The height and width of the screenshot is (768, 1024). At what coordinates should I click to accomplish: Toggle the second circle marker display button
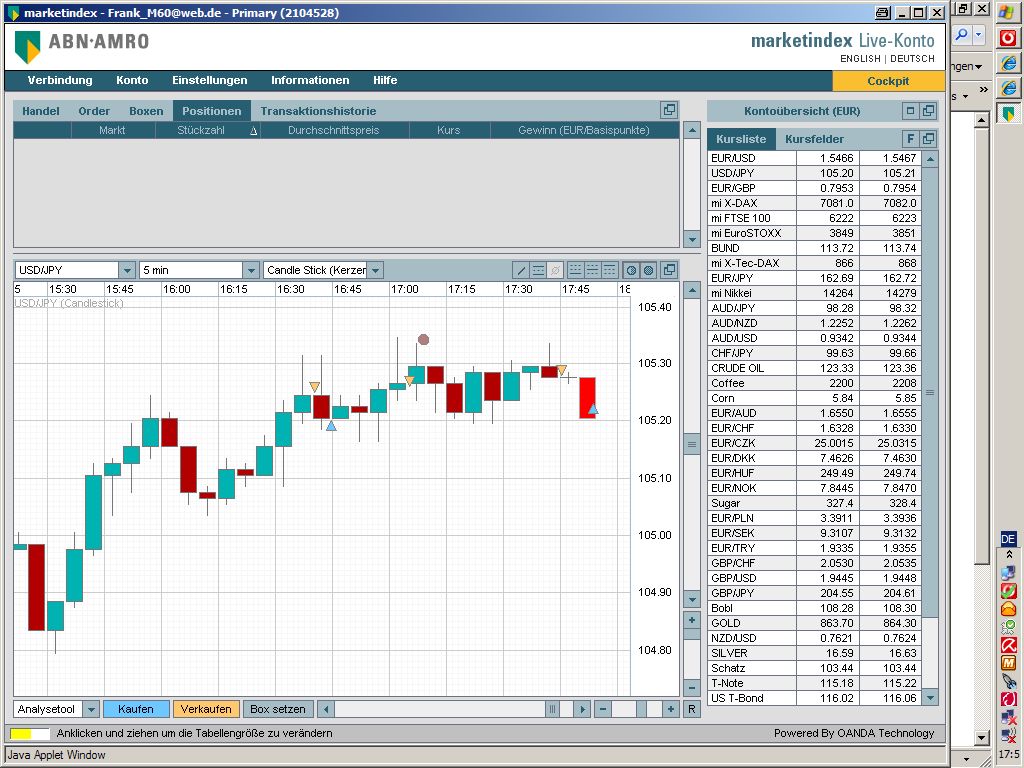648,270
